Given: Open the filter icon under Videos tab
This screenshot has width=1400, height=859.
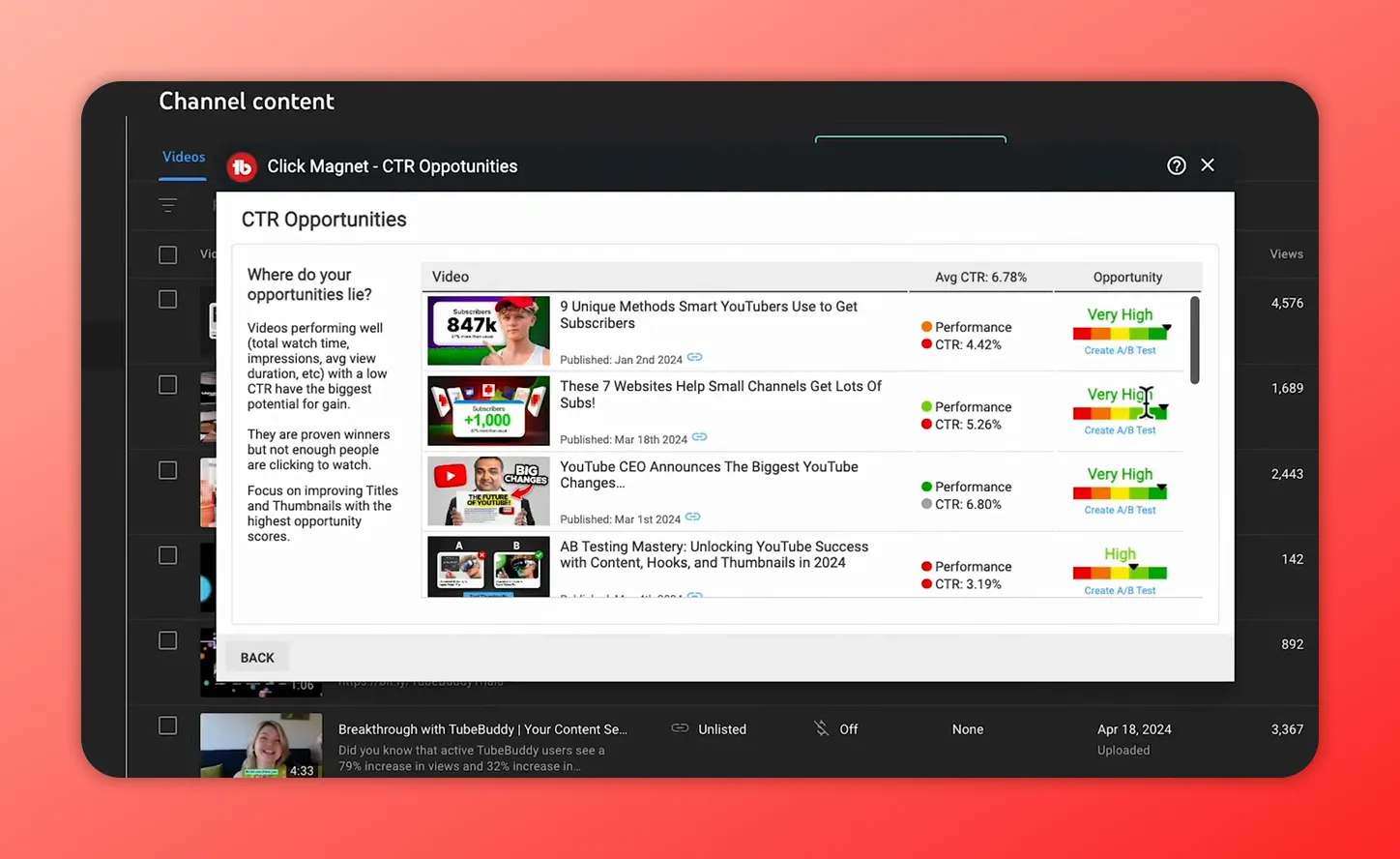Looking at the screenshot, I should point(167,205).
